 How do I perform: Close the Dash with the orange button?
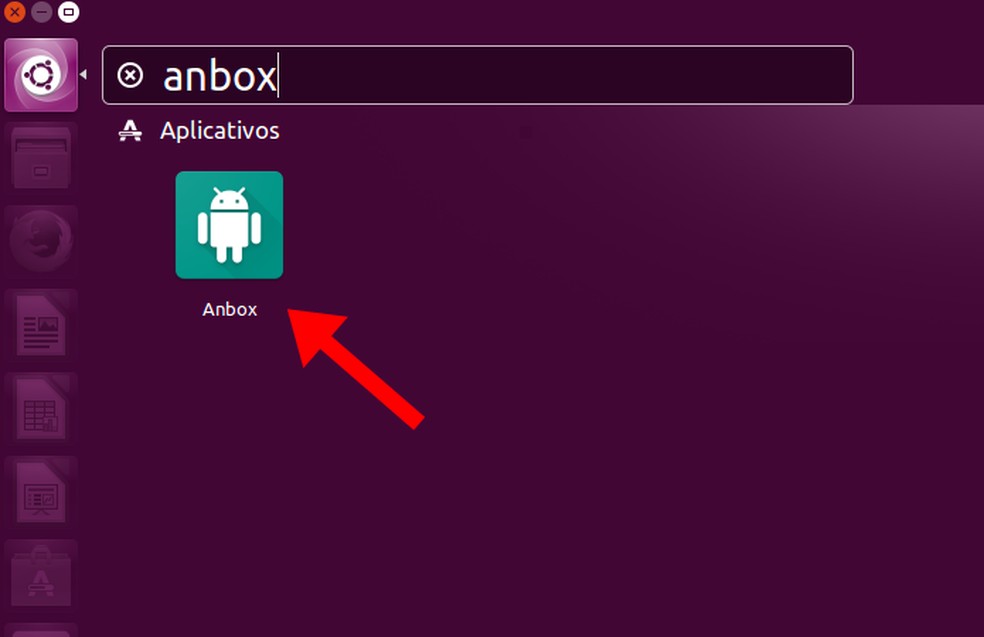click(14, 12)
